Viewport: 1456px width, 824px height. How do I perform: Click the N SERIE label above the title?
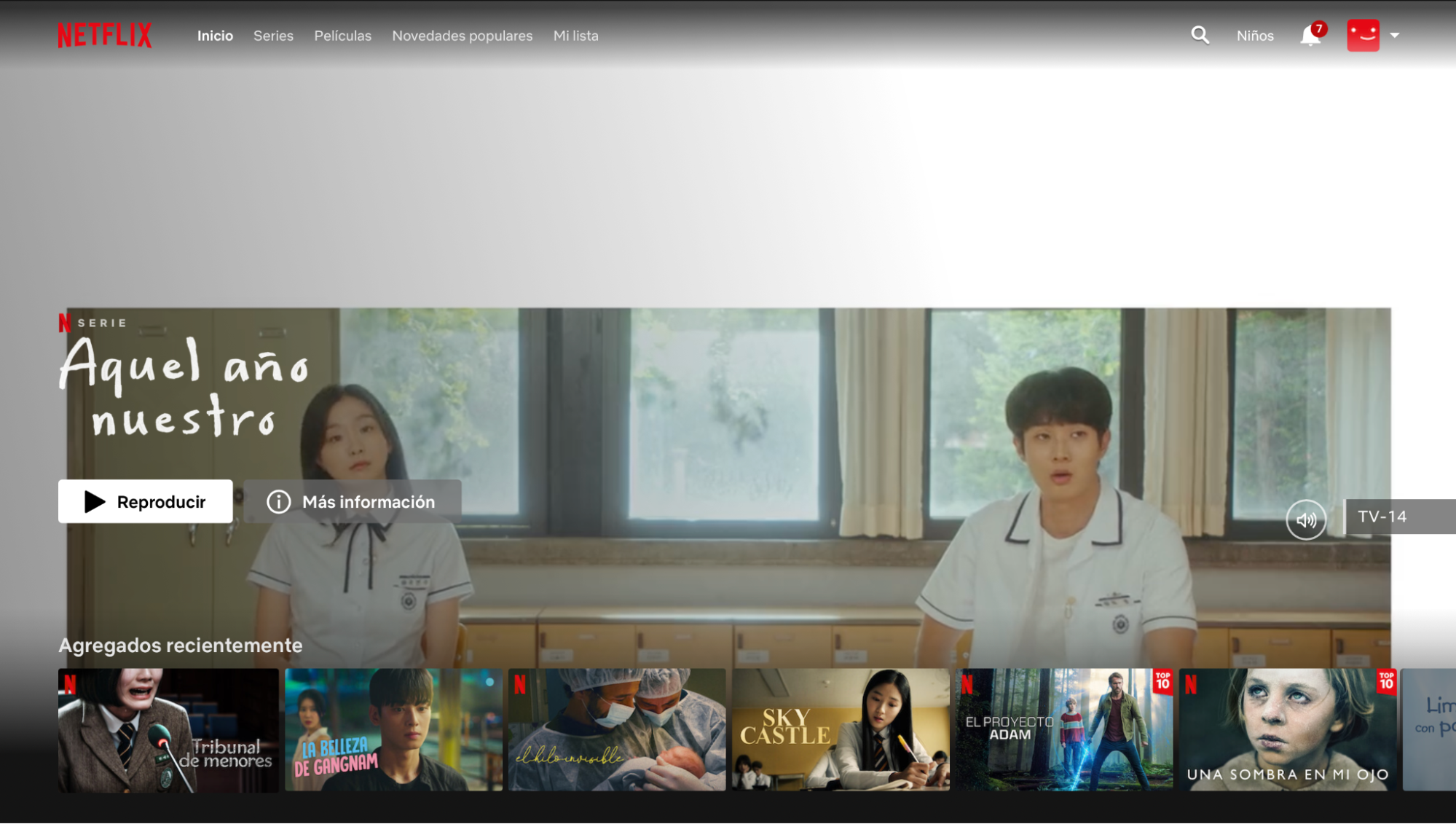point(93,323)
